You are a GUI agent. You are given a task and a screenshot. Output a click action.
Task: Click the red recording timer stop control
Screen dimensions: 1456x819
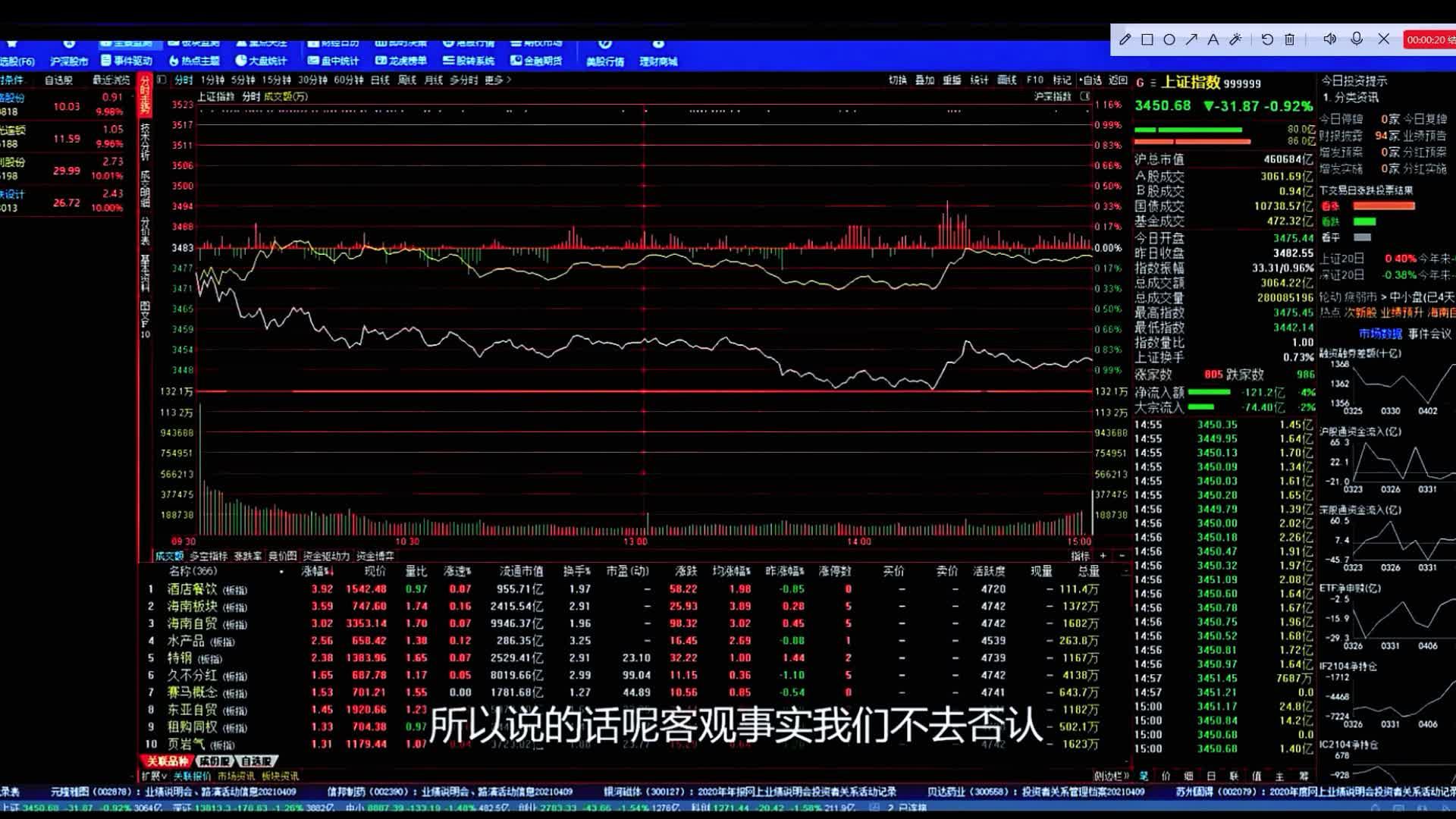click(1429, 39)
